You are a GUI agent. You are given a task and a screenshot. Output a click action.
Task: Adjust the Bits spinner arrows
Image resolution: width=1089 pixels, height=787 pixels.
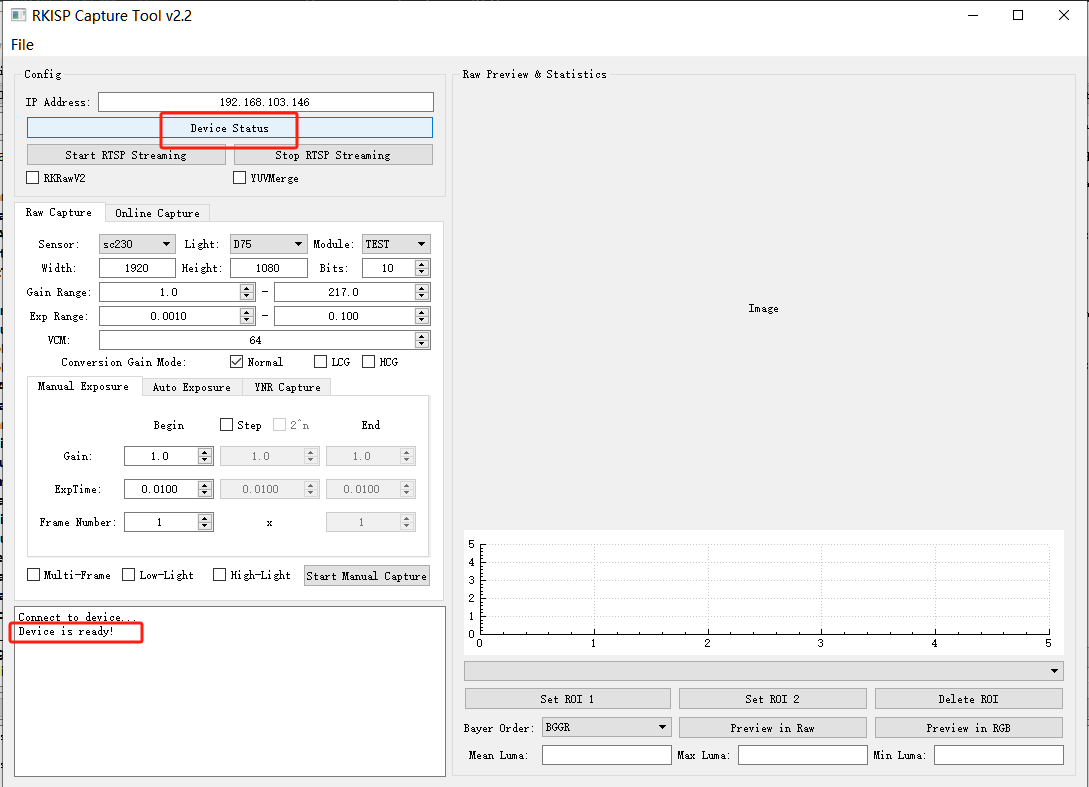tap(422, 268)
